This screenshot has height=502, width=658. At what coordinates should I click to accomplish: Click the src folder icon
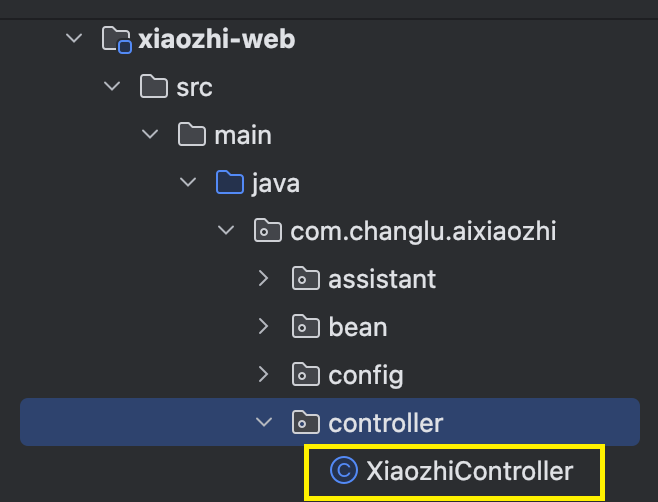[154, 86]
